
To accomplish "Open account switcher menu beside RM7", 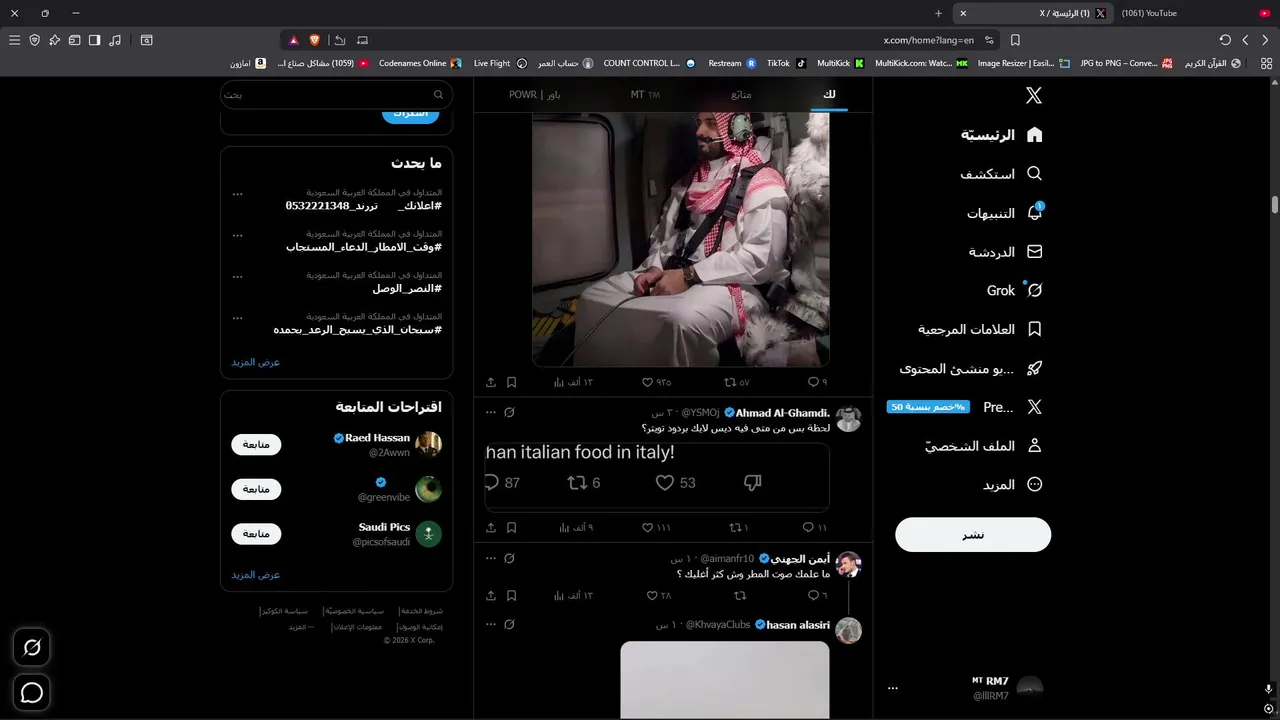I will (x=893, y=688).
